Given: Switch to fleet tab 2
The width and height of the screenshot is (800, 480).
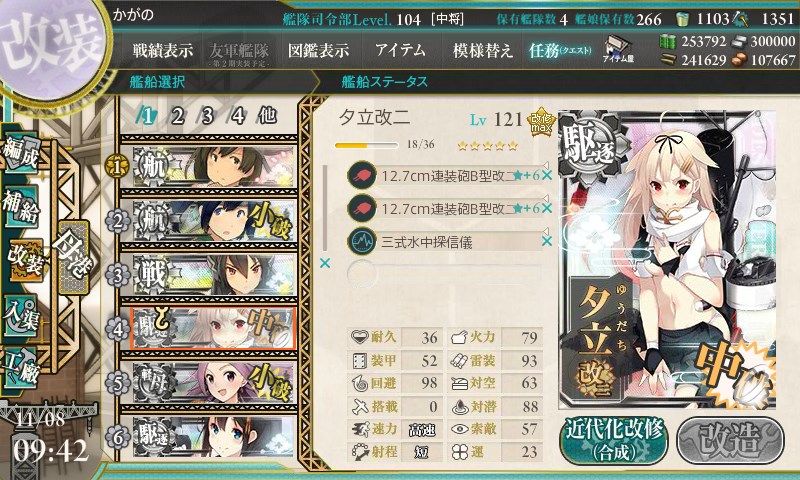Looking at the screenshot, I should pos(177,116).
